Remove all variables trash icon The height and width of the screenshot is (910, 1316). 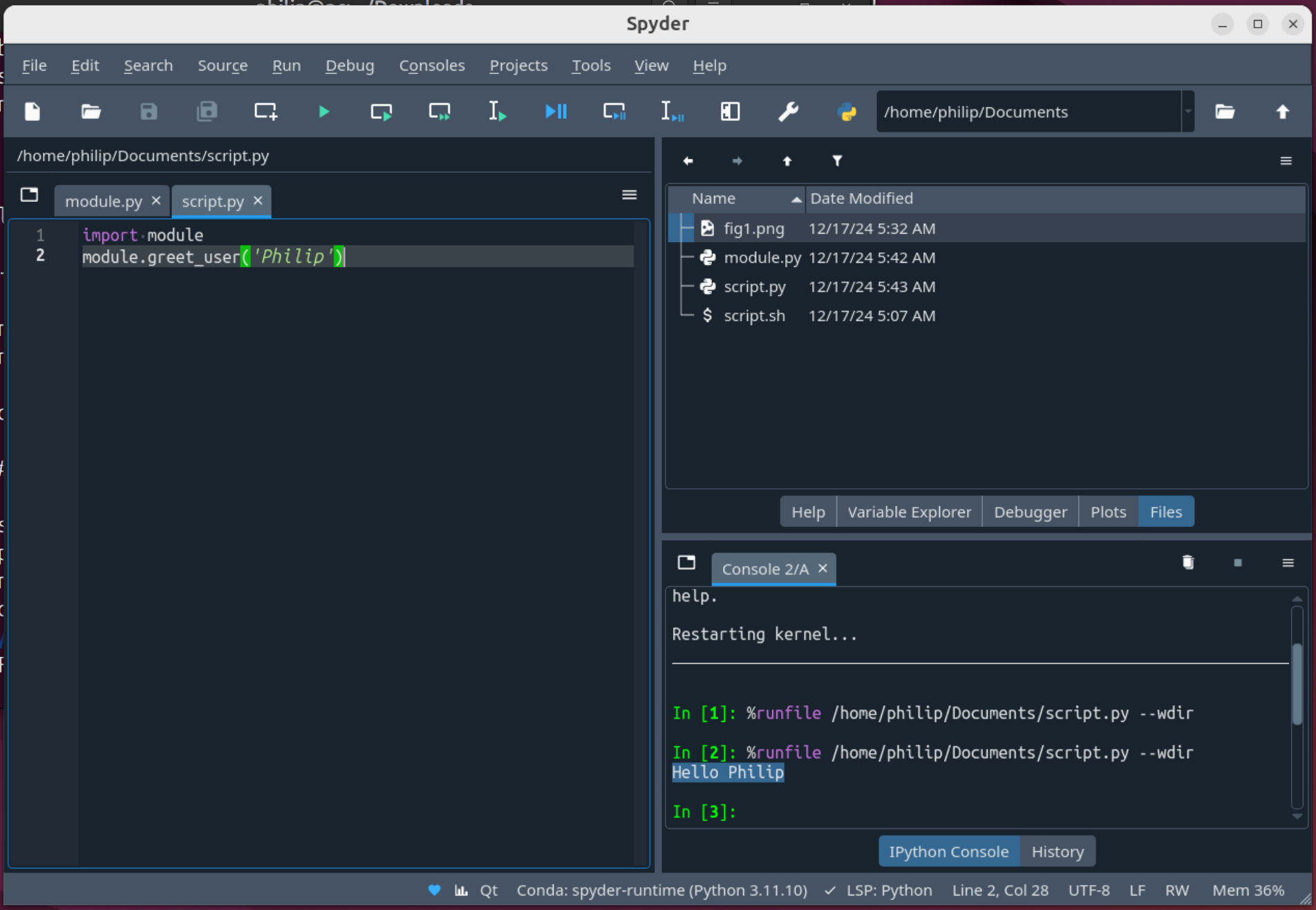point(1188,562)
